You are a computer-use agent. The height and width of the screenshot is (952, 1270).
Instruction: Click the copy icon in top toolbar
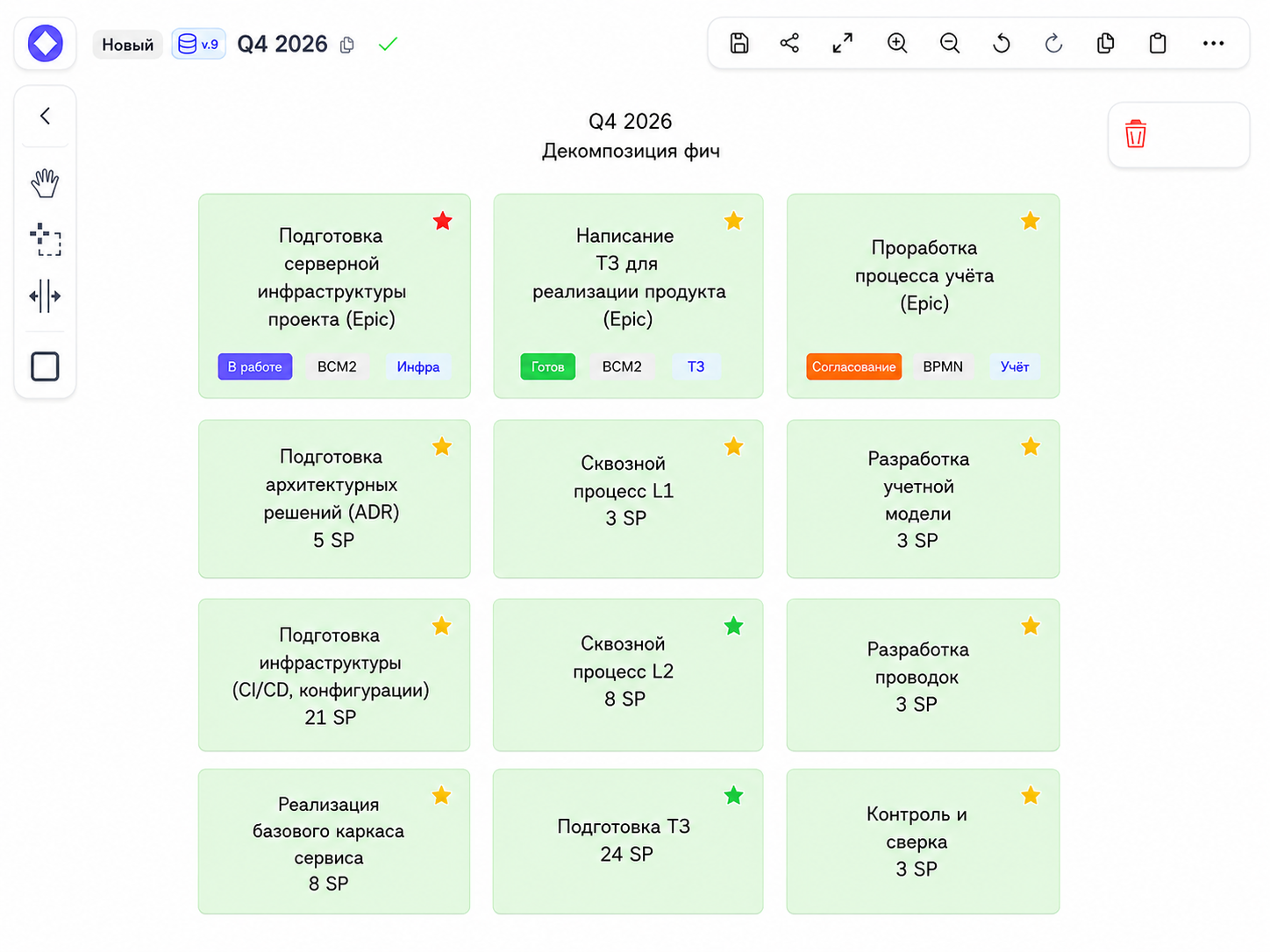click(1106, 43)
